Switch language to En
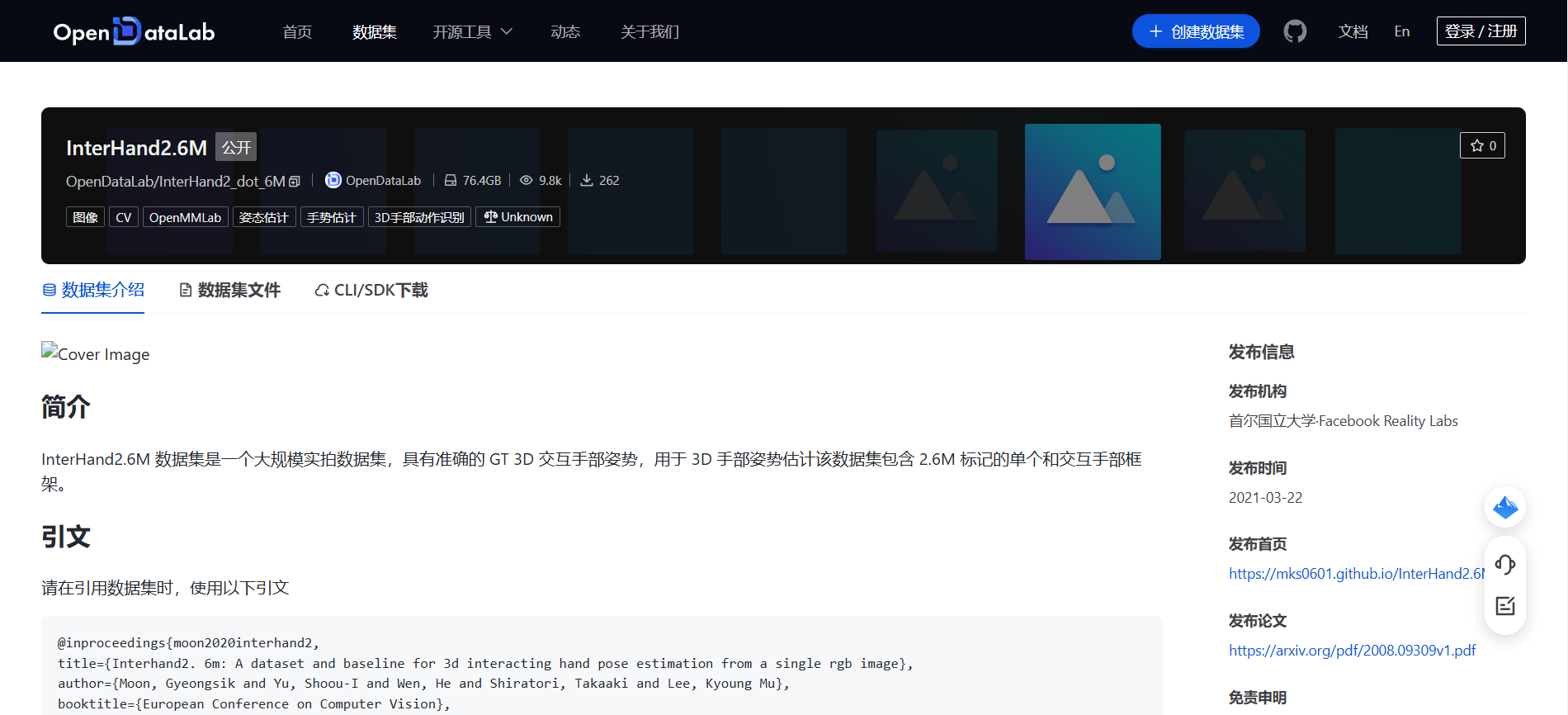This screenshot has width=1568, height=715. (x=1401, y=31)
